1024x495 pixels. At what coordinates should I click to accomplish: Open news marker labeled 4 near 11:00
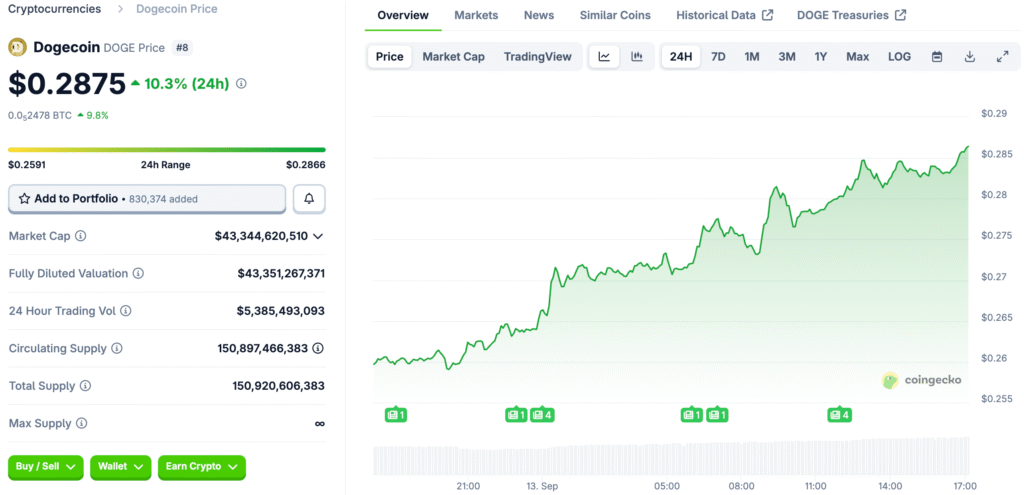[839, 415]
